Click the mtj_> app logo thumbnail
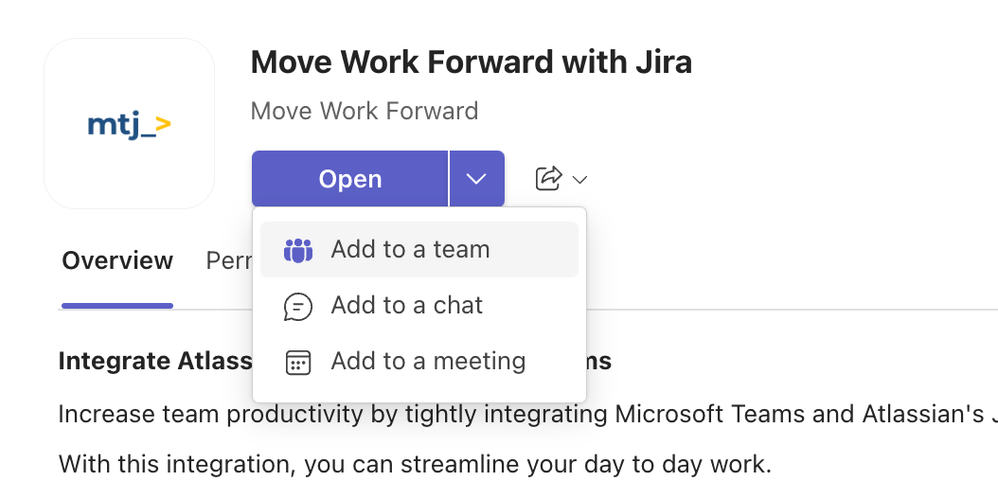The width and height of the screenshot is (998, 481). coord(129,123)
